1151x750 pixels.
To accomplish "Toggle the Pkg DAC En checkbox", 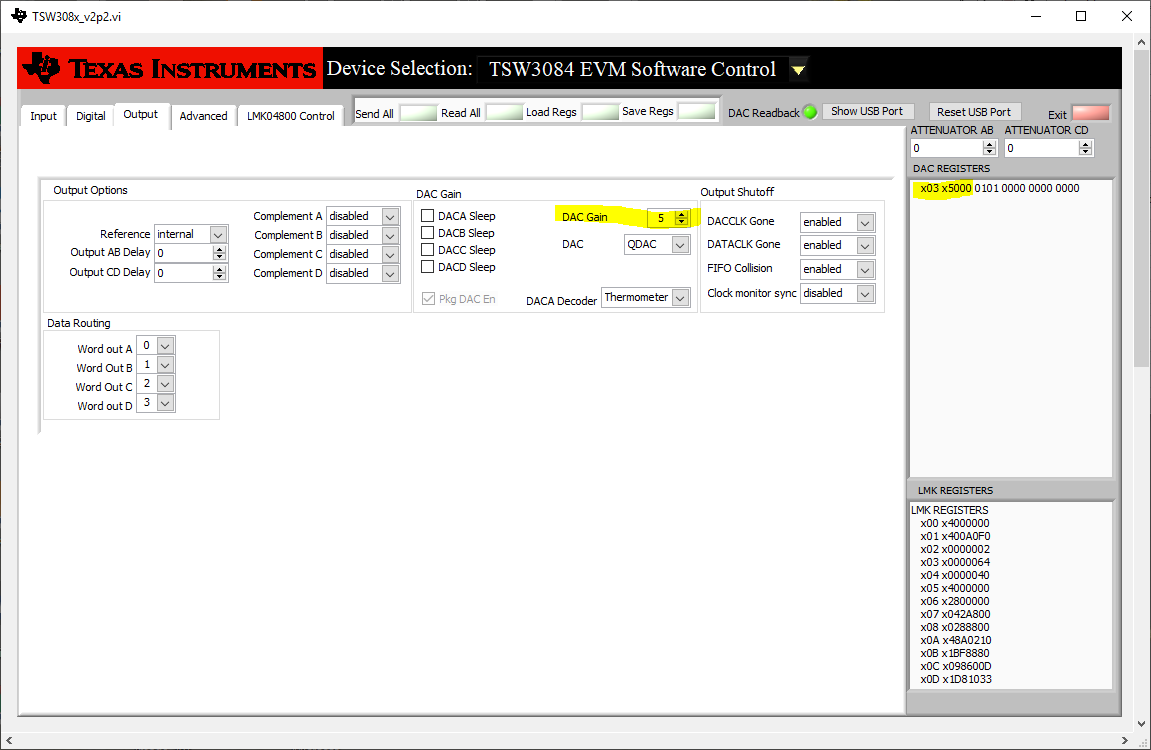I will [x=428, y=299].
